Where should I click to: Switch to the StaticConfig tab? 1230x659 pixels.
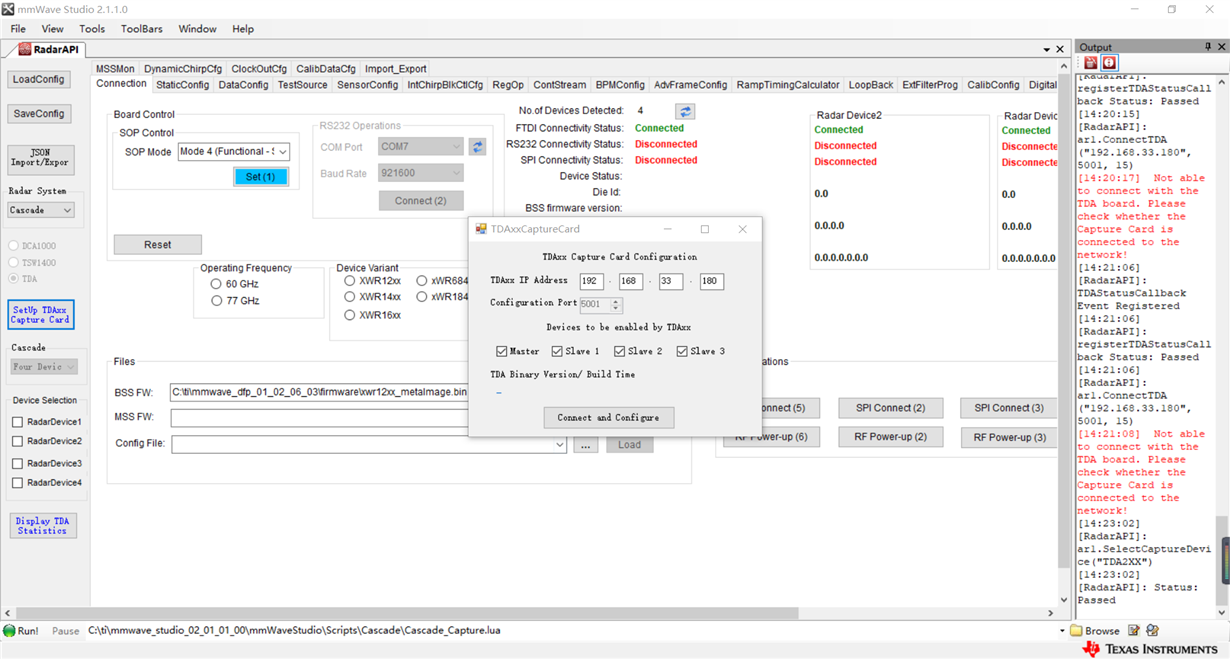[182, 85]
